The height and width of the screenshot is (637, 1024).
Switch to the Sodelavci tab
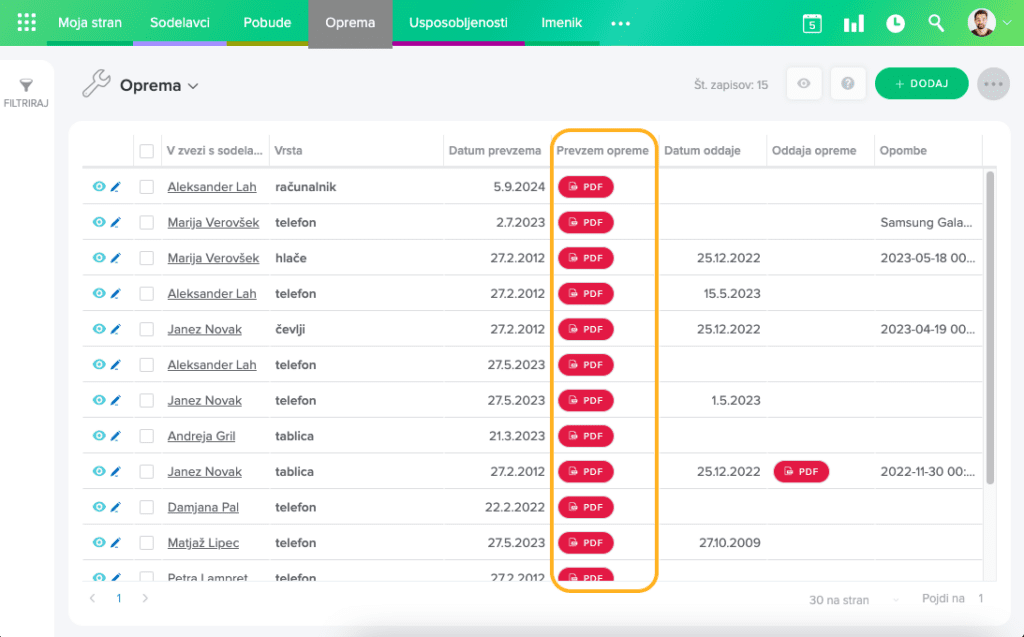coord(180,23)
